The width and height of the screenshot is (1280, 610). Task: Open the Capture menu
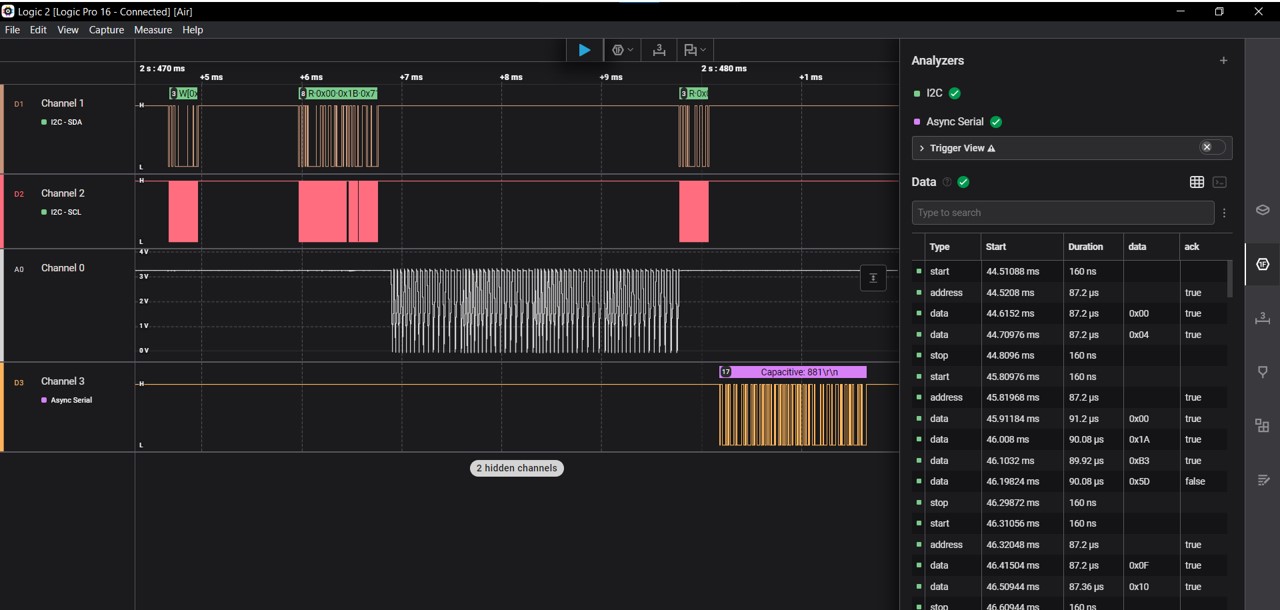coord(106,30)
